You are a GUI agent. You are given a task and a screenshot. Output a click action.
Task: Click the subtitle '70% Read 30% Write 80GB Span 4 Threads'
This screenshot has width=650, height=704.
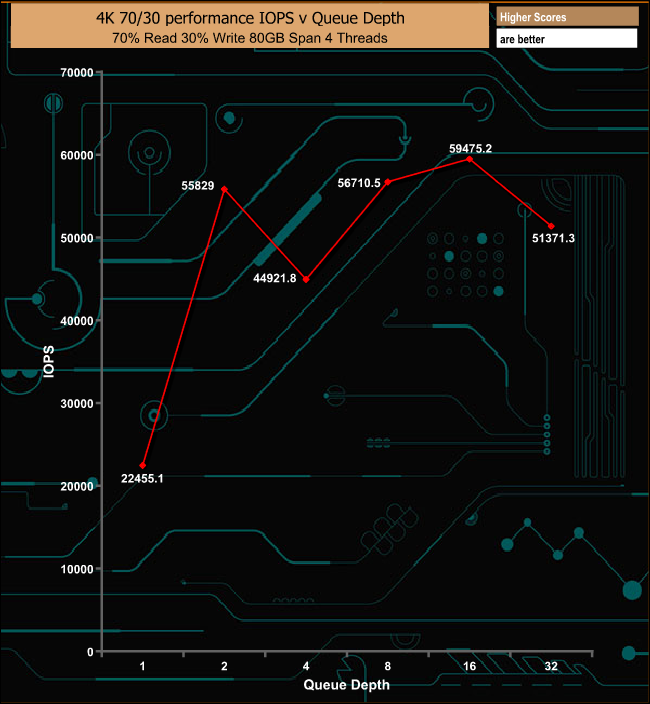click(x=250, y=38)
